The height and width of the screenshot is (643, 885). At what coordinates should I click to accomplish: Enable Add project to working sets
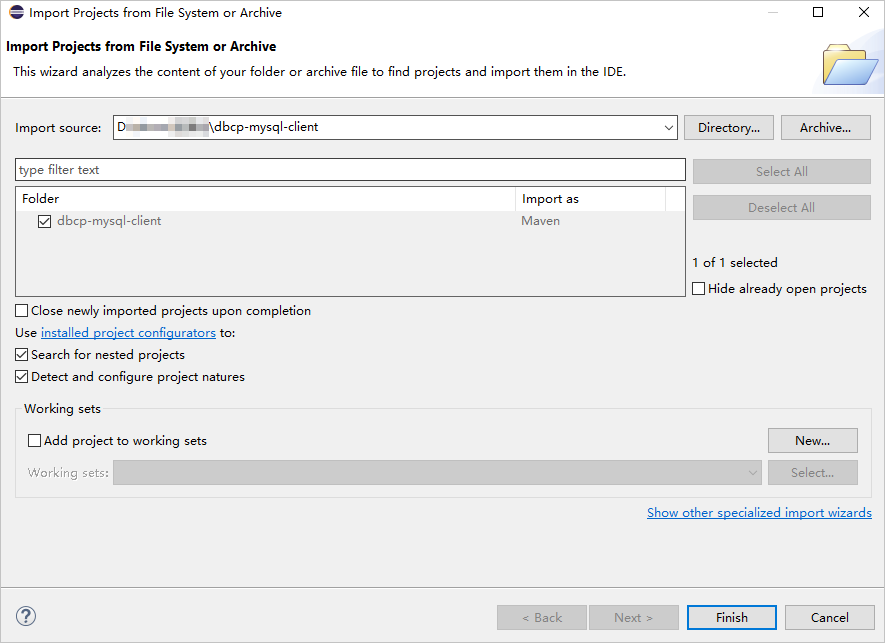tap(35, 441)
